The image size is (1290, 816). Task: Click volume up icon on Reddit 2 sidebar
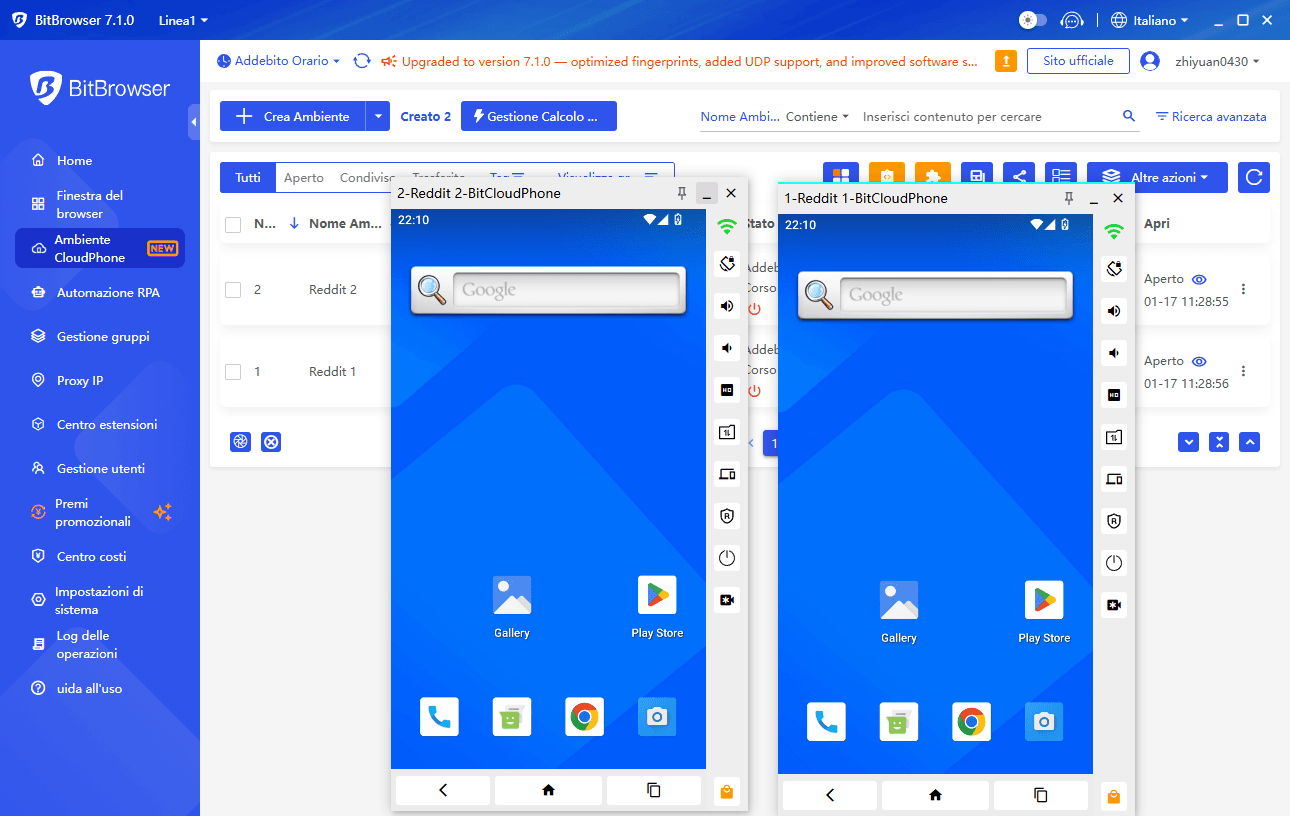[727, 306]
